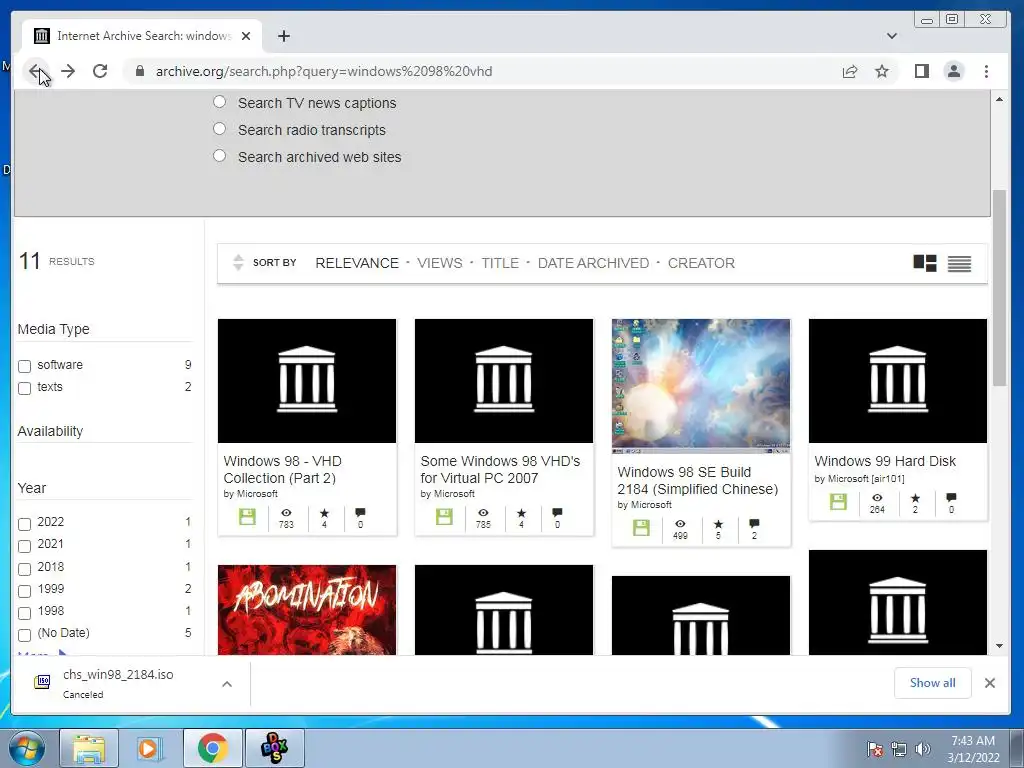Close the Internet Archive Search tab

click(246, 36)
